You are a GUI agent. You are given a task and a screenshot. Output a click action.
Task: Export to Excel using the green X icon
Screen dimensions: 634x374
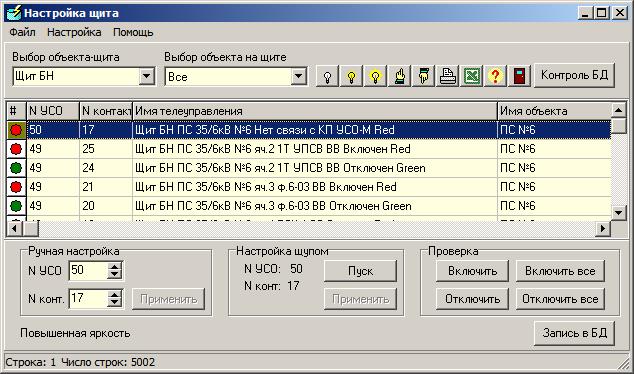click(471, 76)
